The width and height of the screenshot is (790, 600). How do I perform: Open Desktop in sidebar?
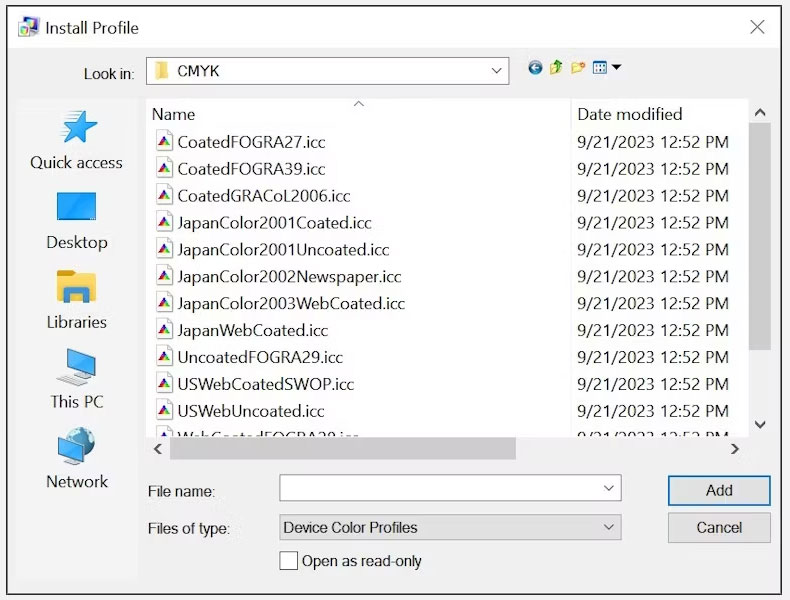(x=77, y=221)
